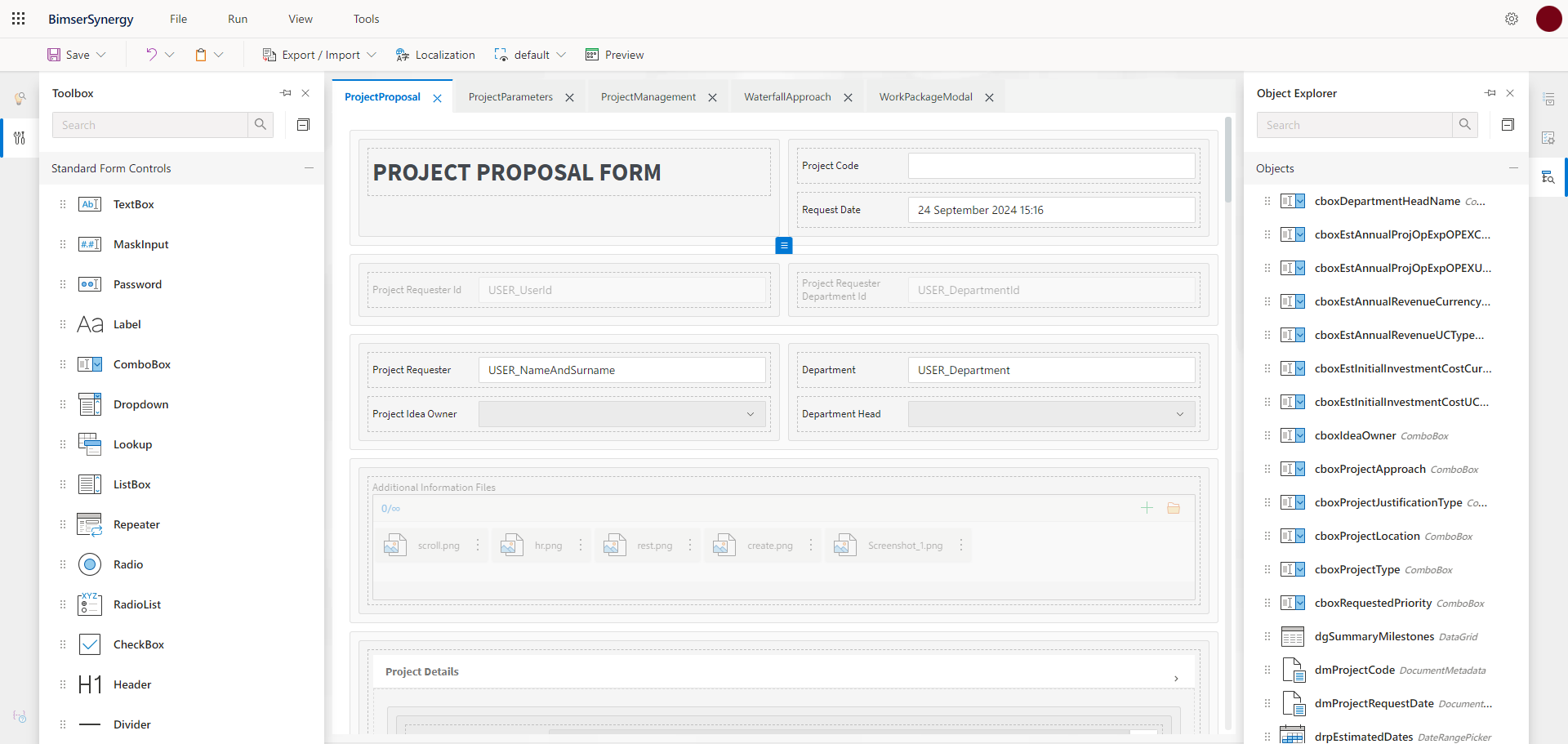Click the Preview button

tap(615, 55)
